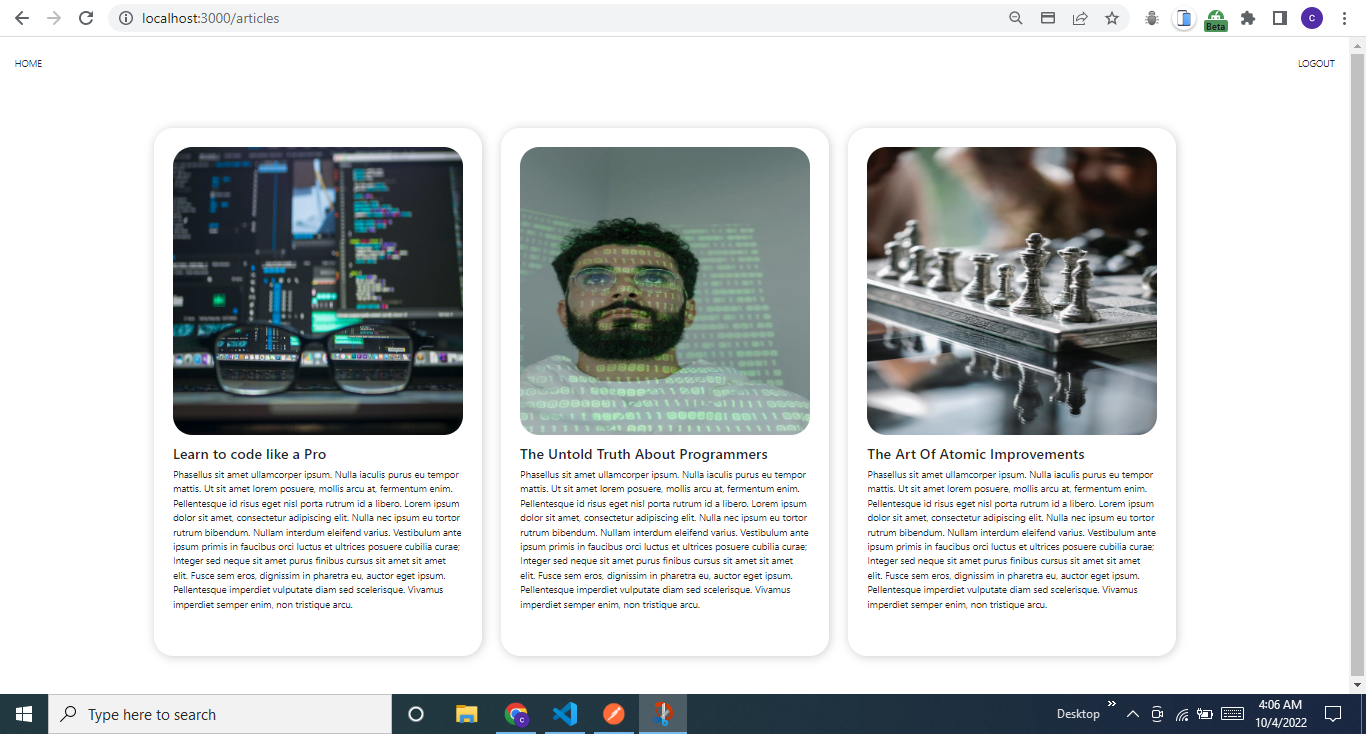Reload the articles page with the refresh icon

tap(86, 18)
